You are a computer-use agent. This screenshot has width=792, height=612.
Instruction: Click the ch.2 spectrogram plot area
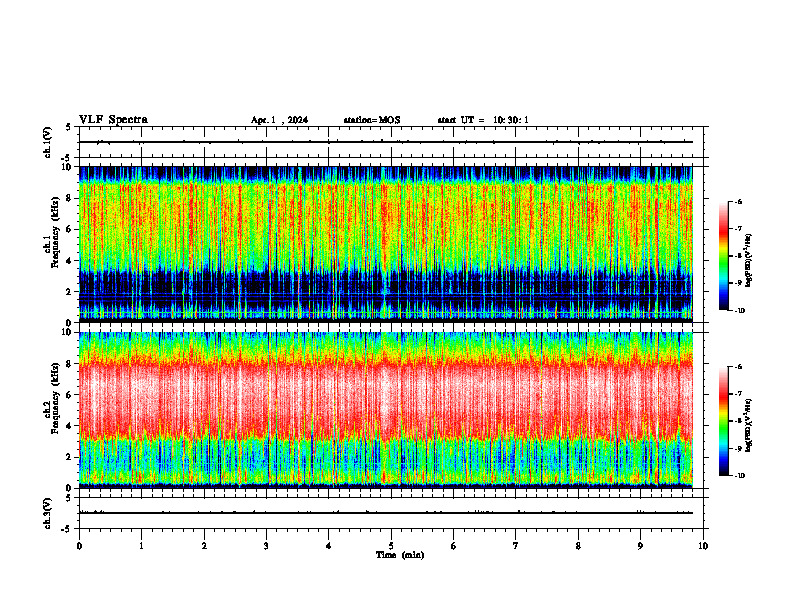(x=386, y=410)
